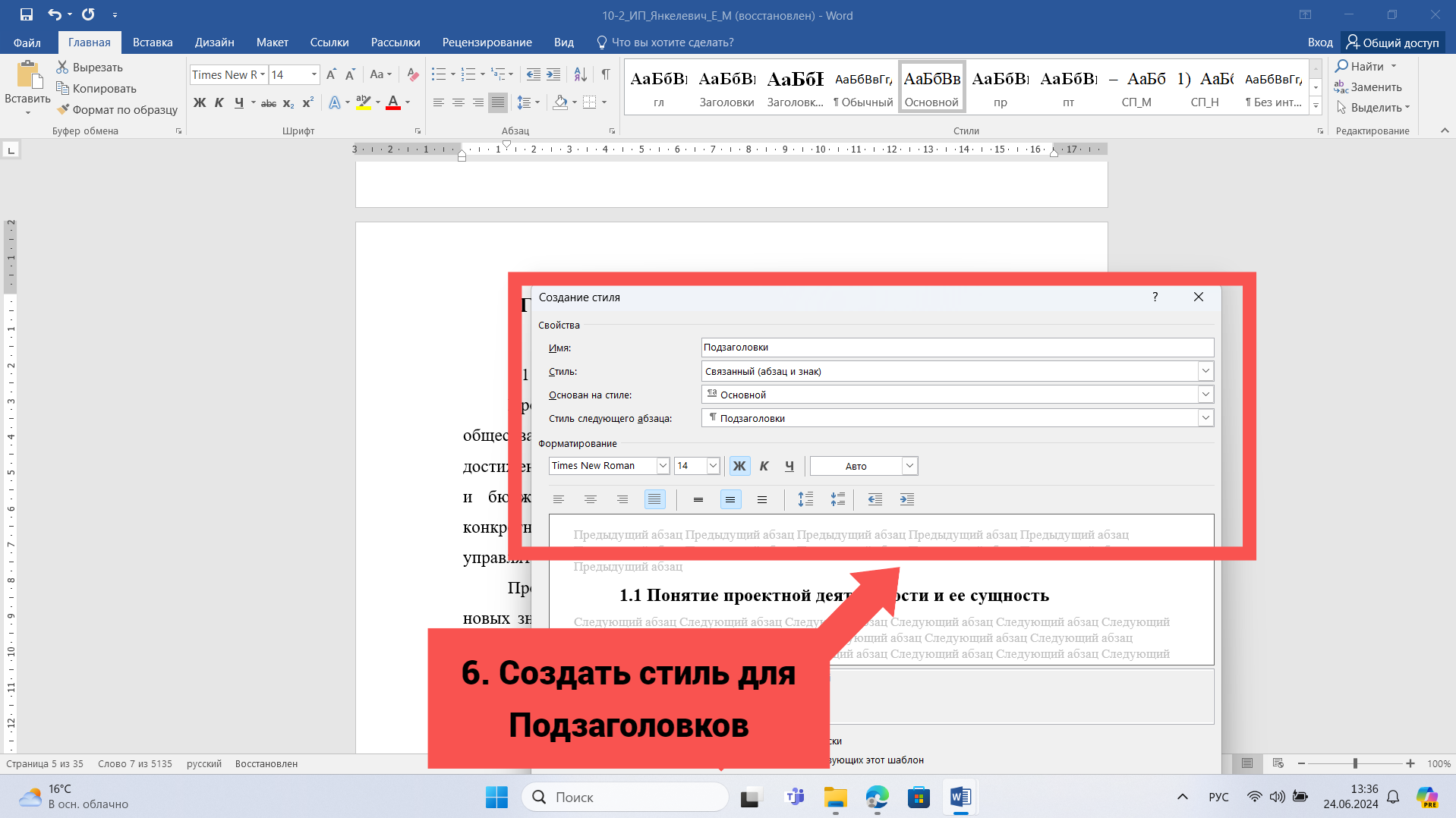
Task: Toggle ribbon bold (Ж) button
Action: (200, 102)
